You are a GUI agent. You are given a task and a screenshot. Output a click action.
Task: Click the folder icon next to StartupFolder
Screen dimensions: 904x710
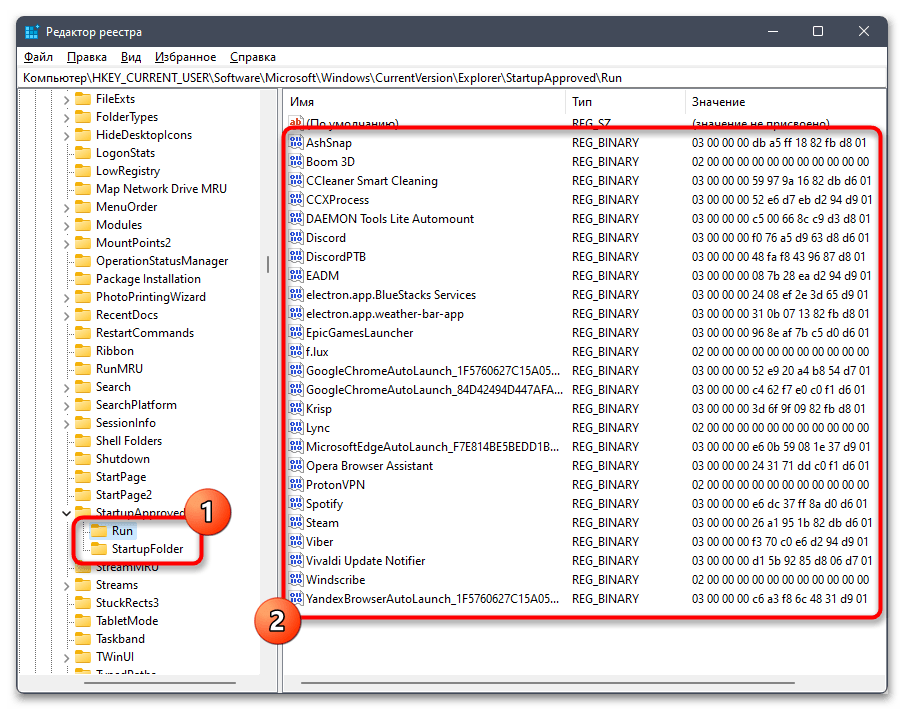[99, 549]
